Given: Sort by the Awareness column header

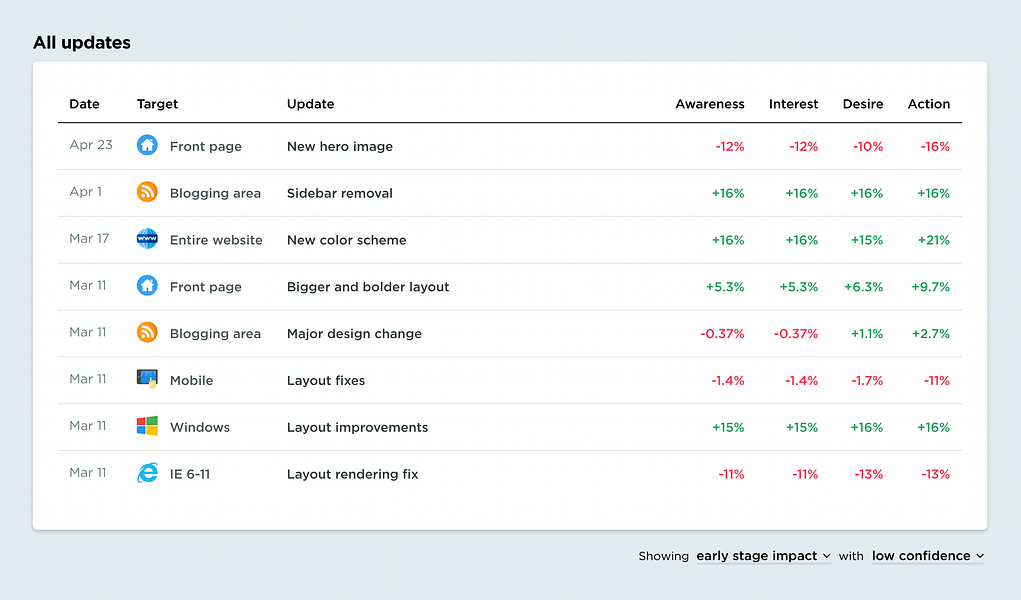Looking at the screenshot, I should point(709,104).
